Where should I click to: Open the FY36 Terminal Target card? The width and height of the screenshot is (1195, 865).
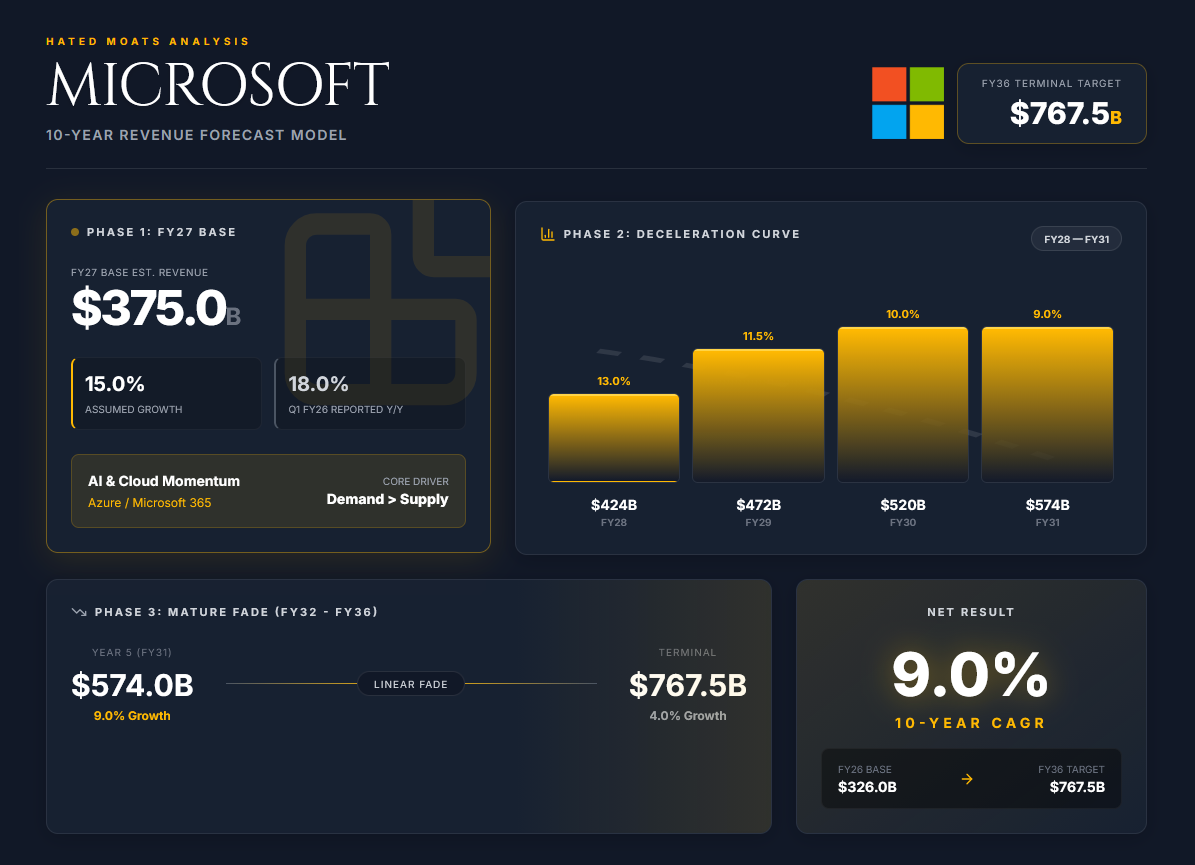(x=1052, y=104)
